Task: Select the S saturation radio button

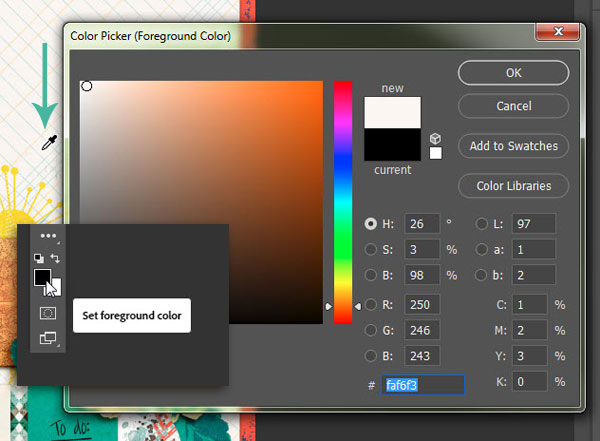Action: click(x=370, y=250)
